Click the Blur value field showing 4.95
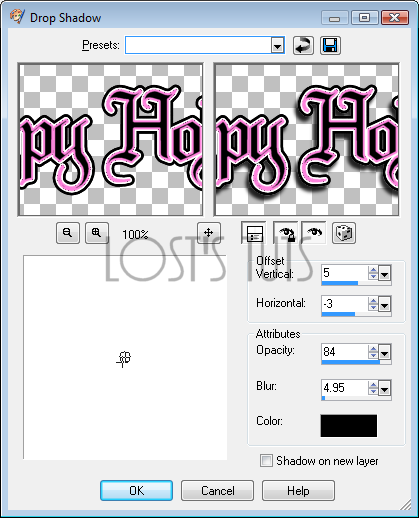Image resolution: width=419 pixels, height=518 pixels. tap(345, 388)
